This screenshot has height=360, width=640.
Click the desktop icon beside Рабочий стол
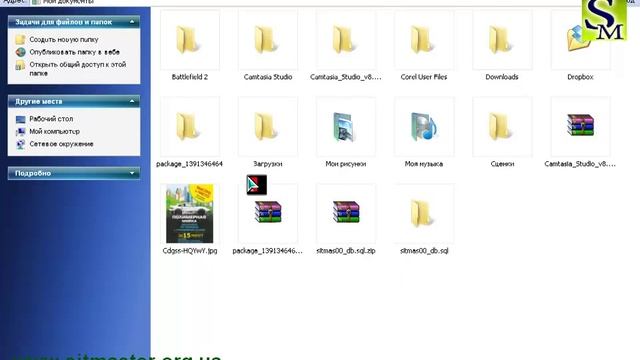20,119
